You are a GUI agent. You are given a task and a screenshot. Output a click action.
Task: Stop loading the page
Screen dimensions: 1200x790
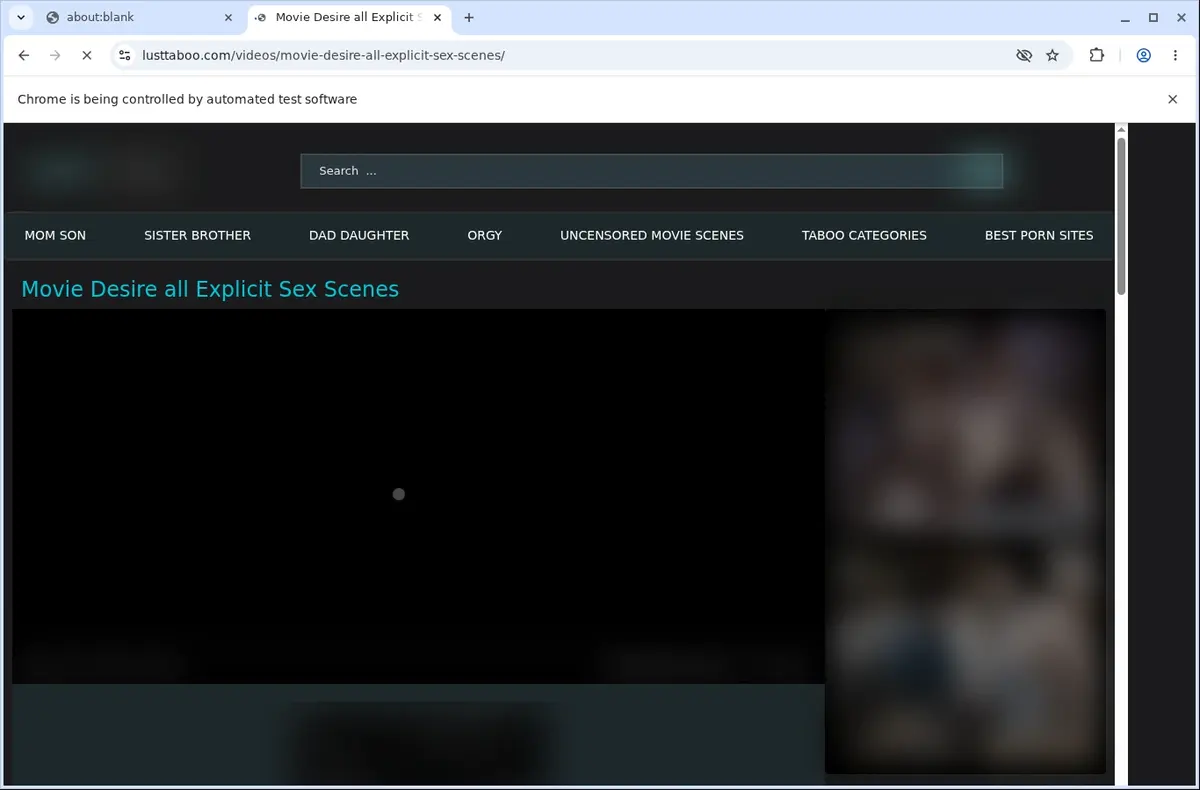(87, 56)
